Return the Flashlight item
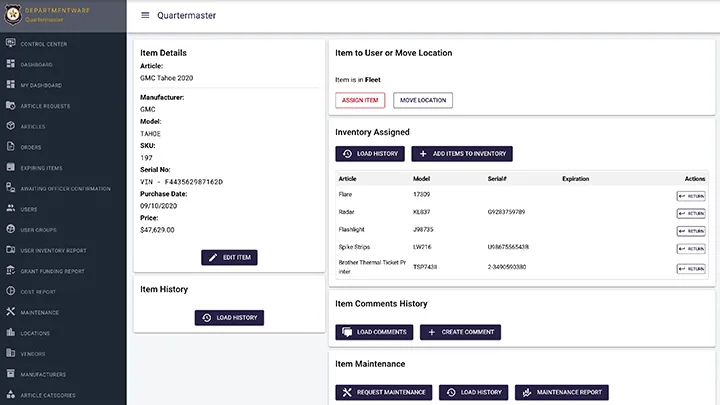The image size is (720, 405). 691,231
